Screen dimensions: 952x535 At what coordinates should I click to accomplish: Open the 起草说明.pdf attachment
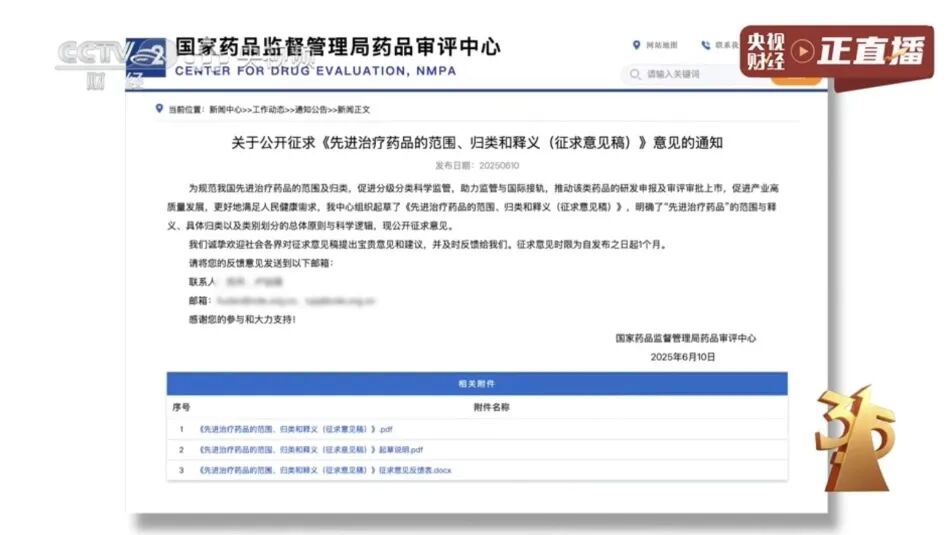(311, 450)
